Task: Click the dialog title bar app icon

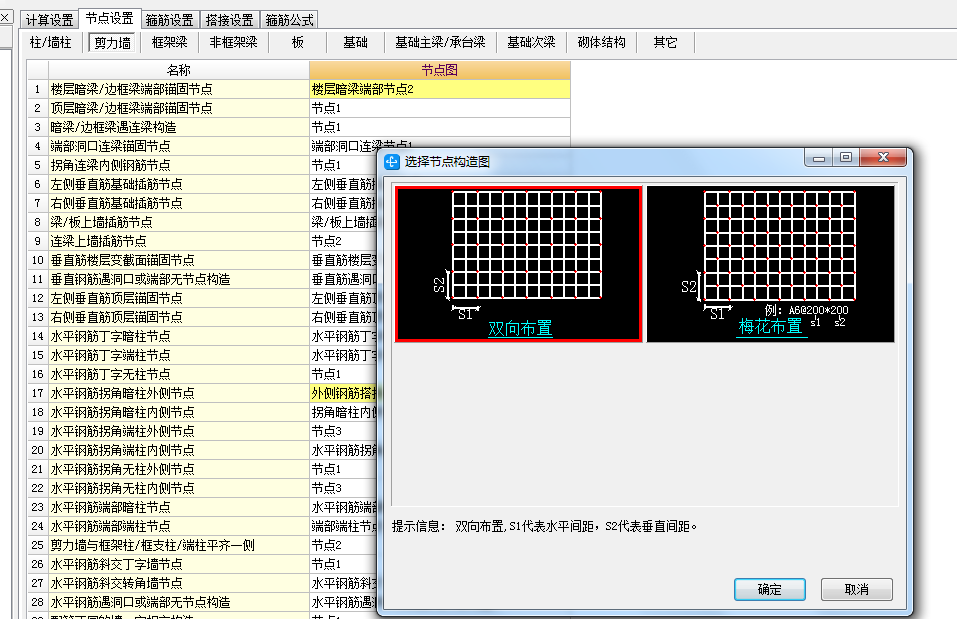Action: pyautogui.click(x=391, y=162)
